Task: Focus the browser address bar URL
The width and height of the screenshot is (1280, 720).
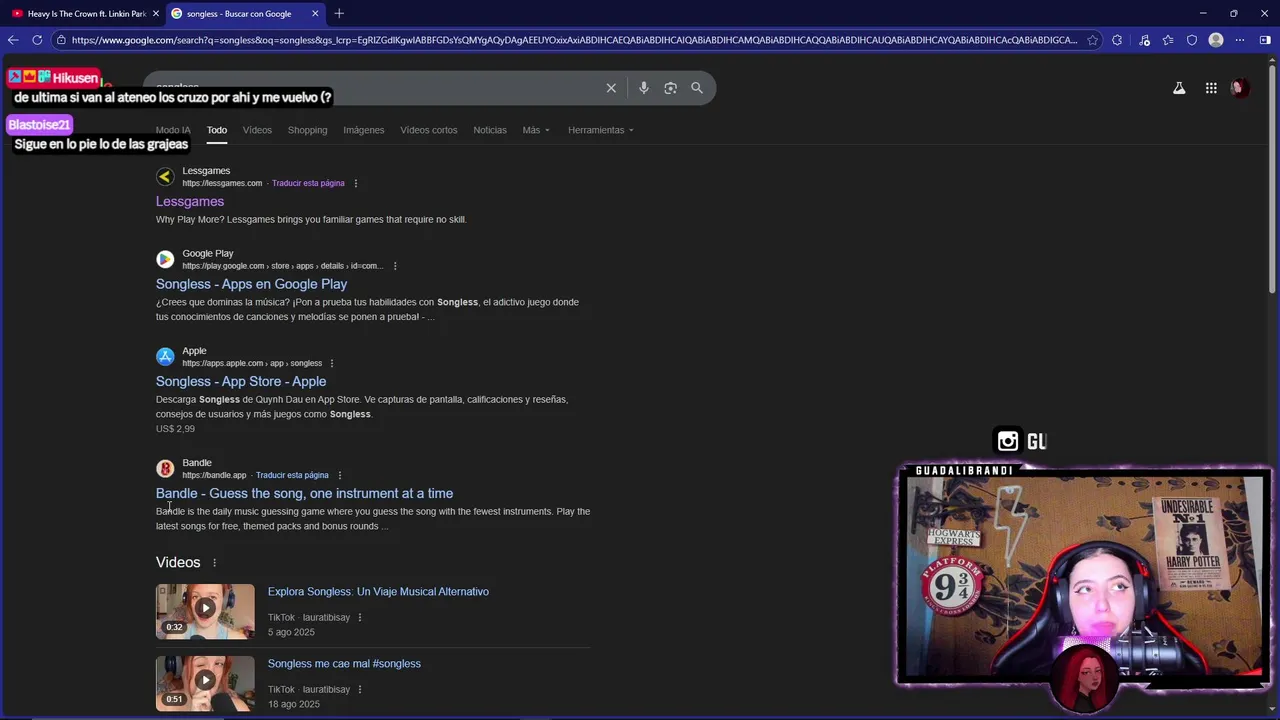Action: (x=574, y=40)
